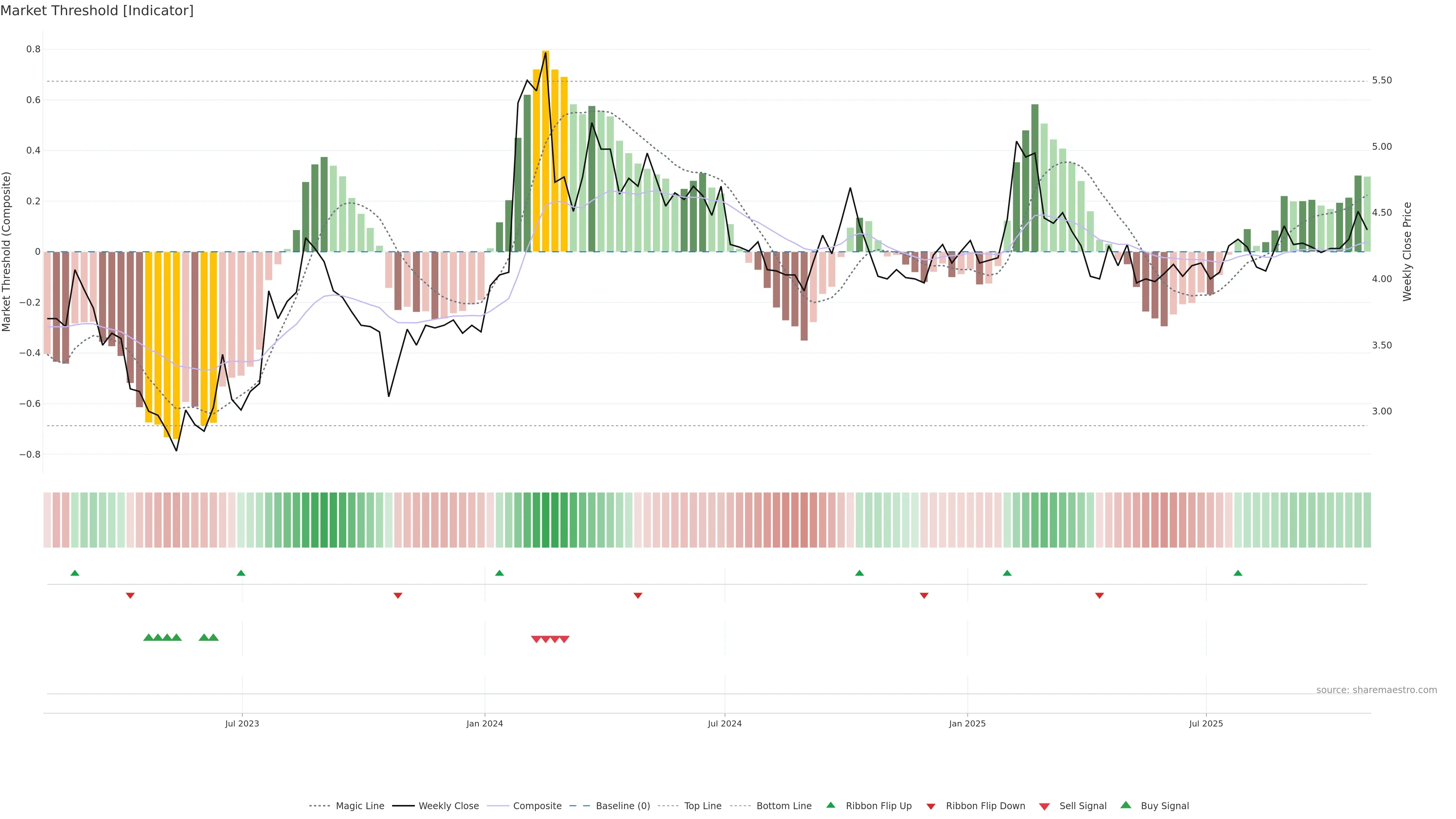Click the Jan 2024 axis label
The image size is (1456, 819).
coord(485,723)
